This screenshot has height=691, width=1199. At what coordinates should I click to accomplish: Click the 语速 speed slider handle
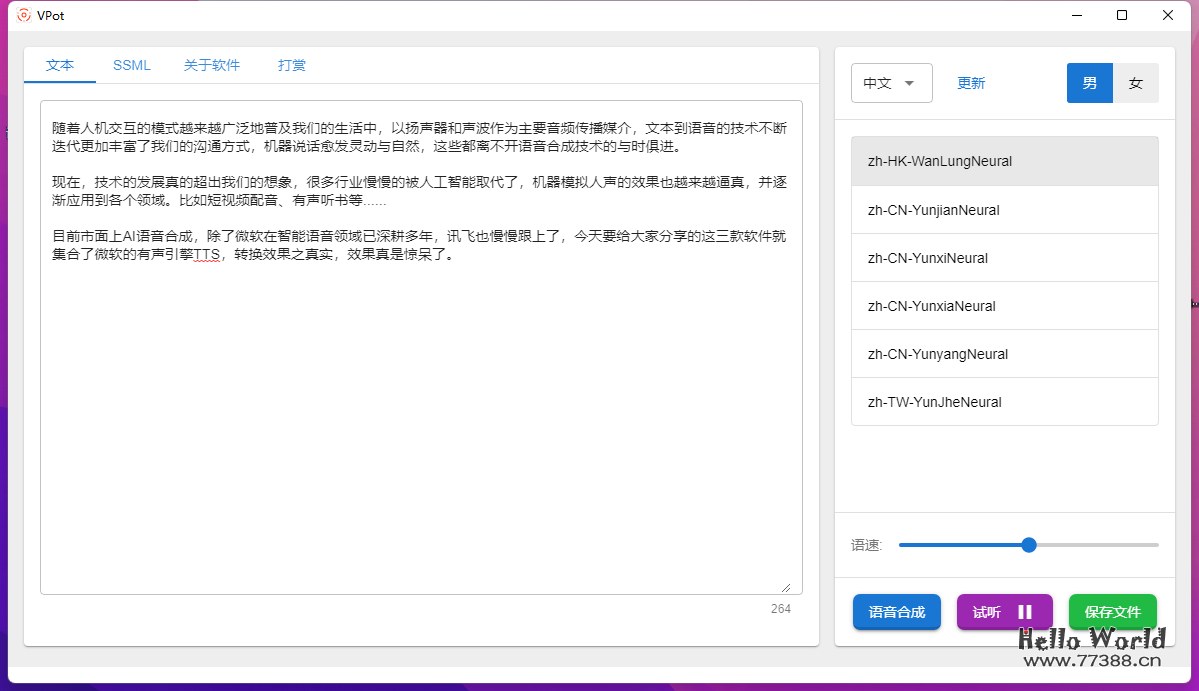[x=1028, y=545]
